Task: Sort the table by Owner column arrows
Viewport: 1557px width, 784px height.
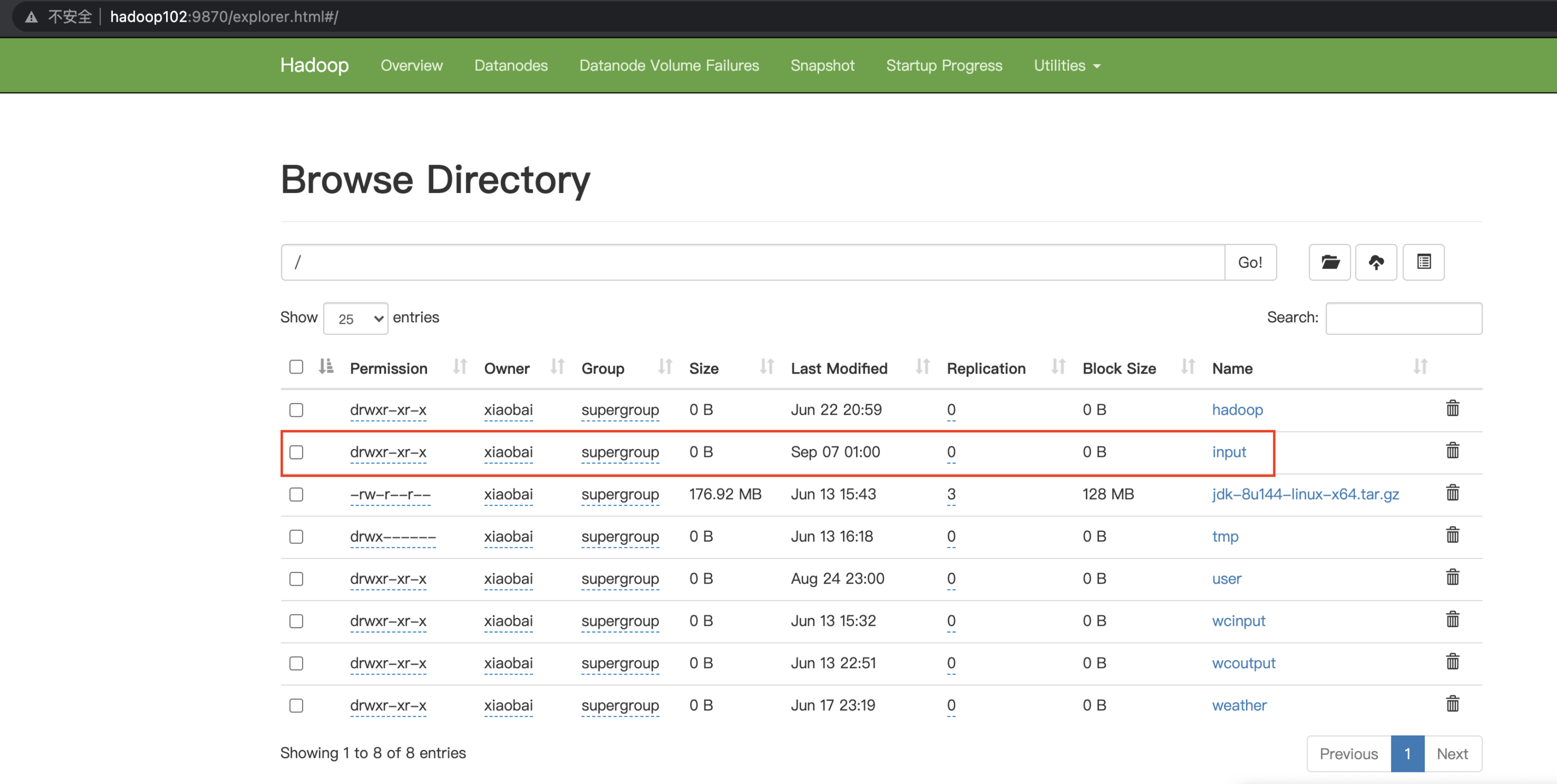Action: (x=557, y=367)
